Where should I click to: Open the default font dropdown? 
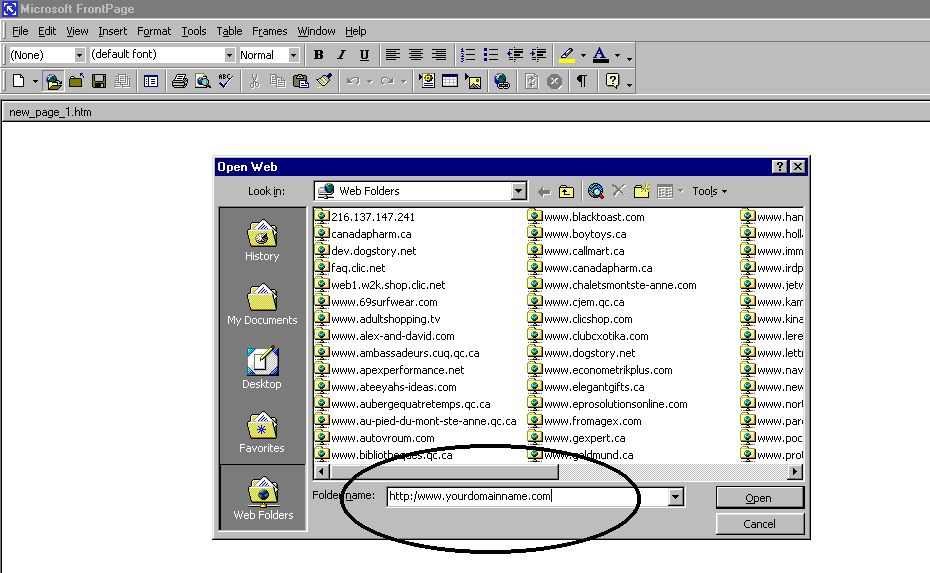pos(230,55)
